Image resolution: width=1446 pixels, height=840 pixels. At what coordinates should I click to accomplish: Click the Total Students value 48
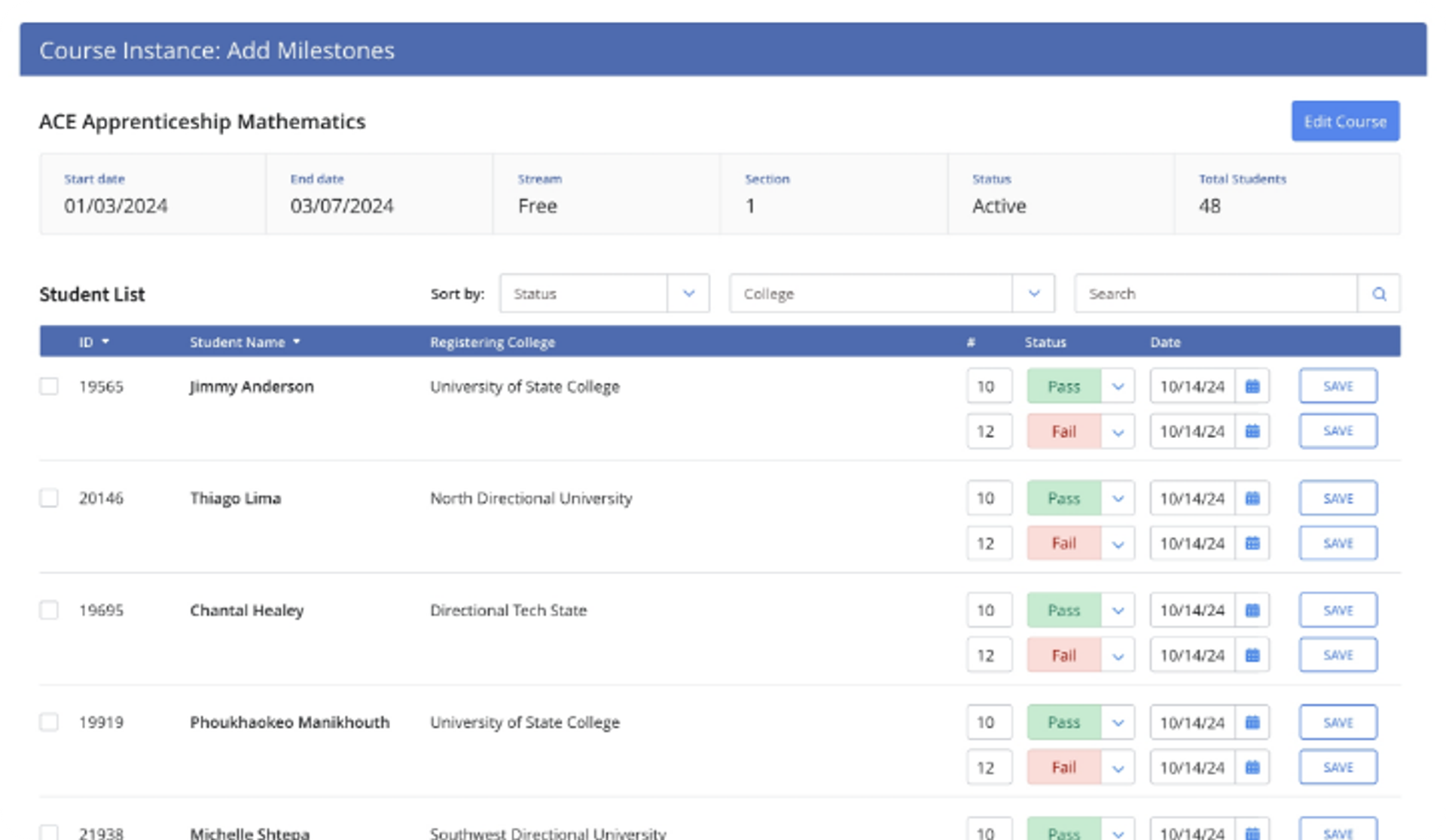[x=1210, y=205]
